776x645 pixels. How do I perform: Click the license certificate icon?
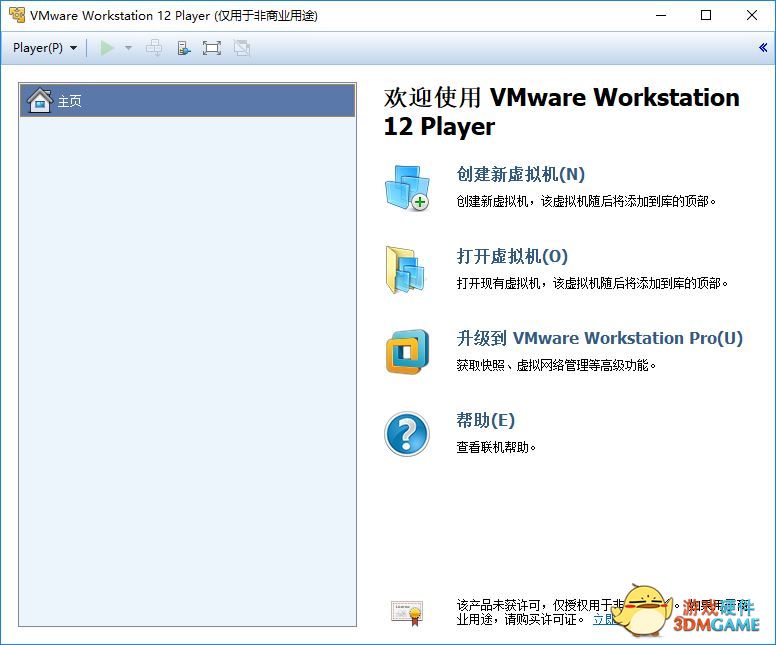[x=407, y=613]
